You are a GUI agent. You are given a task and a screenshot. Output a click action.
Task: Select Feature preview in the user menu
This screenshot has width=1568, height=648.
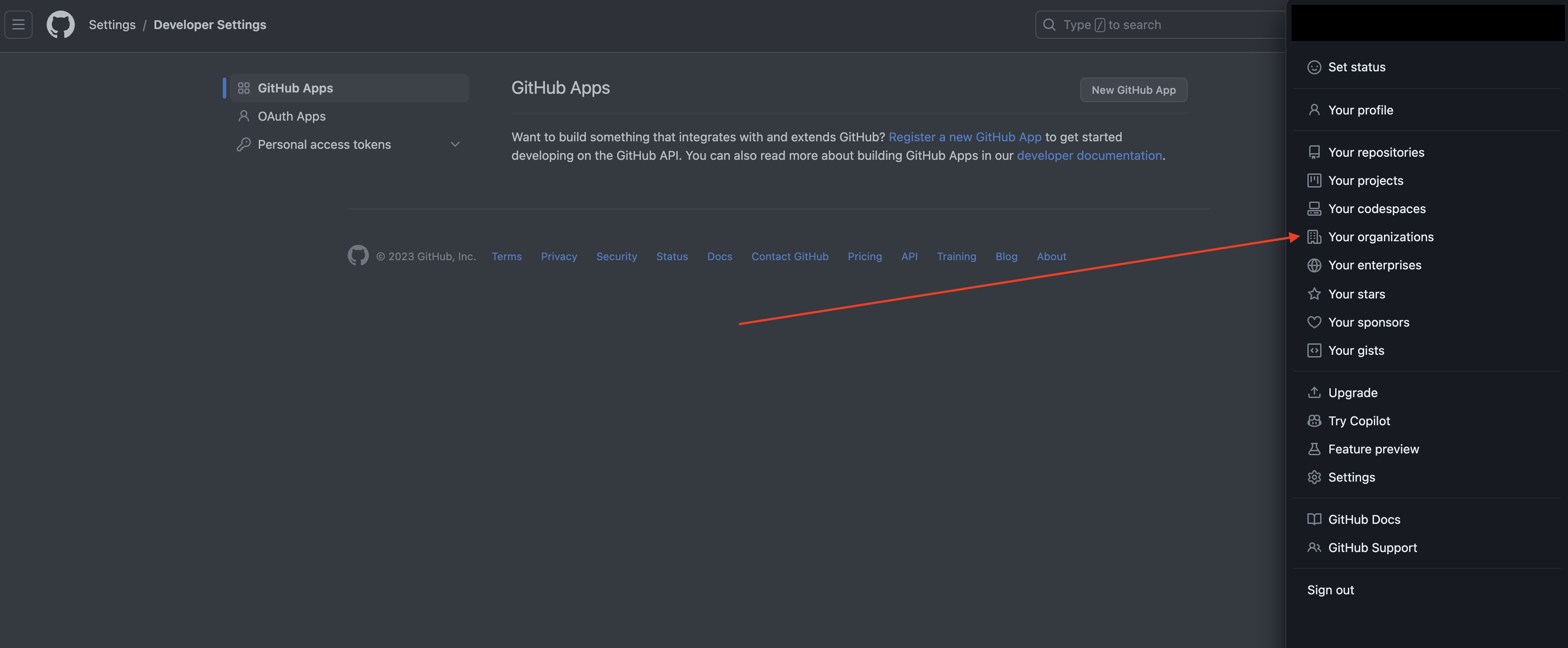[x=1373, y=449]
